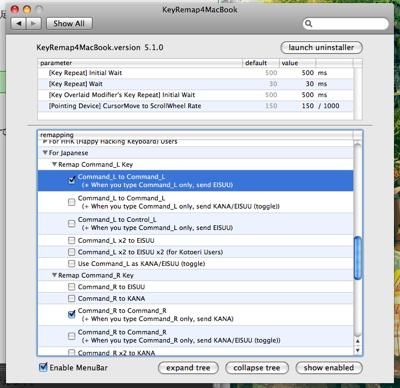Click the collapse tree button
This screenshot has height=388, width=400.
click(257, 368)
